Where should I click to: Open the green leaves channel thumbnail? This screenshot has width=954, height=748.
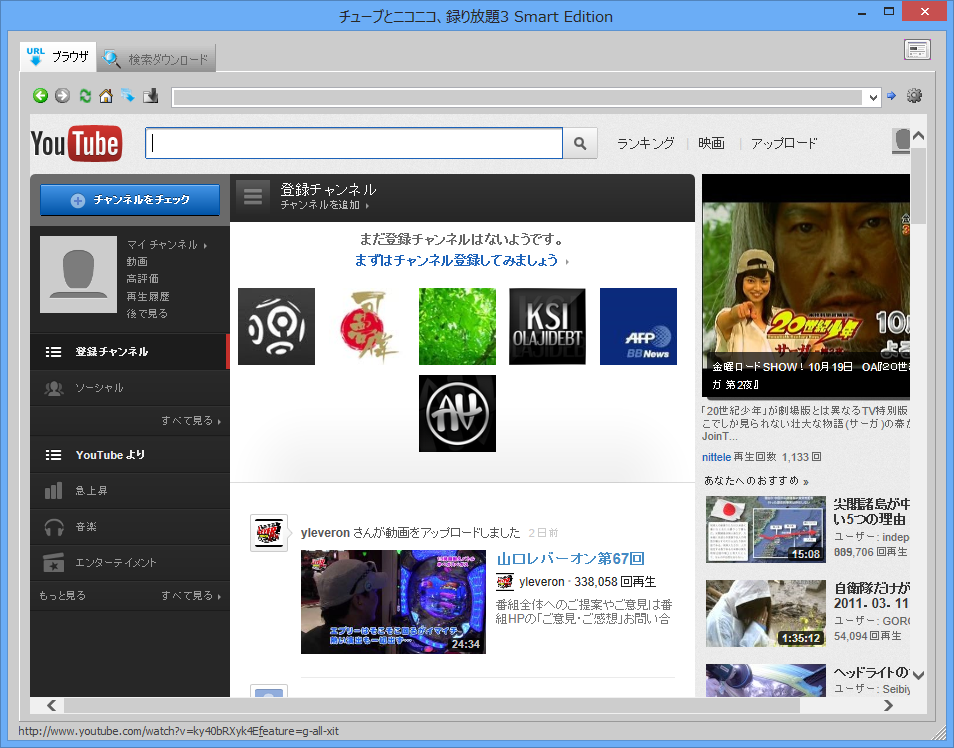tap(457, 326)
